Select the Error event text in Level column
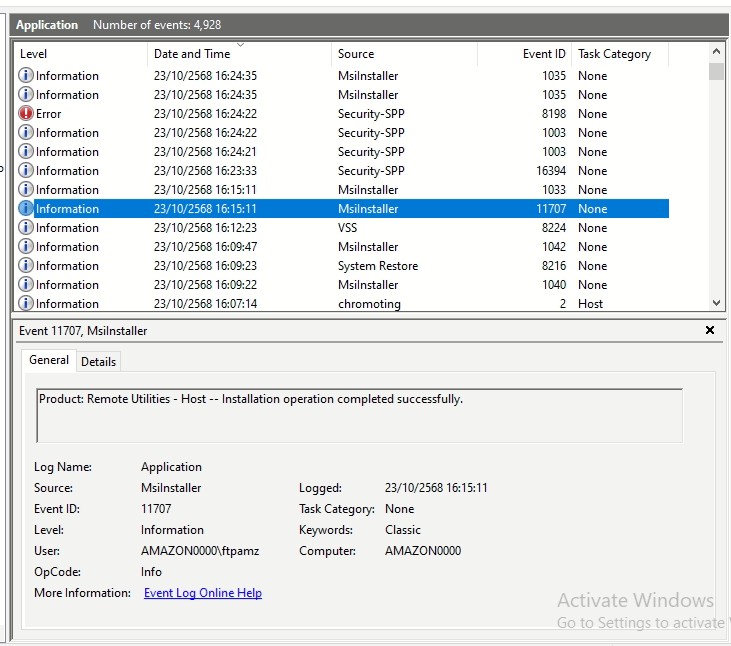Image resolution: width=731 pixels, height=646 pixels. pyautogui.click(x=48, y=114)
